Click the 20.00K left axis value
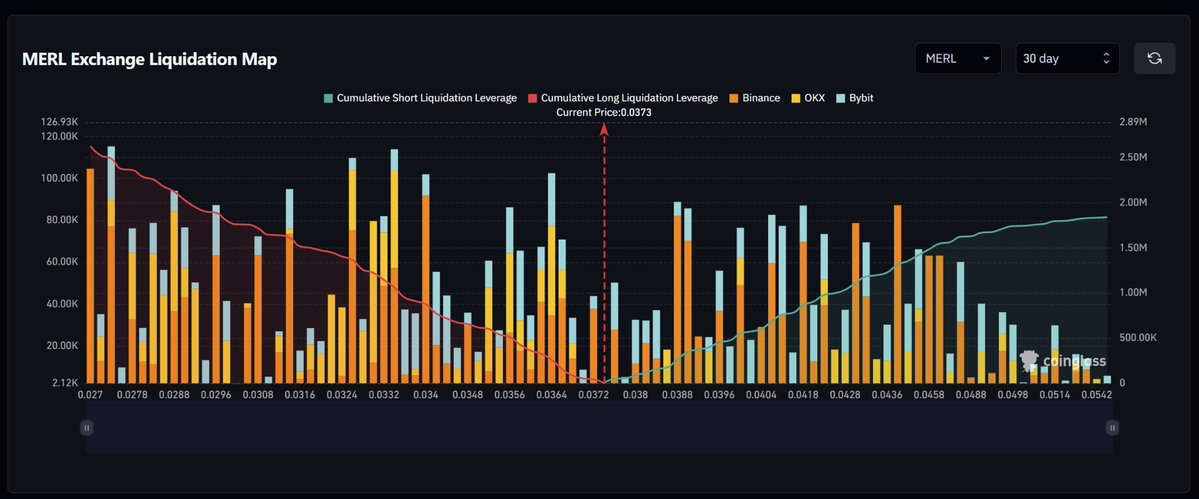 (x=63, y=345)
